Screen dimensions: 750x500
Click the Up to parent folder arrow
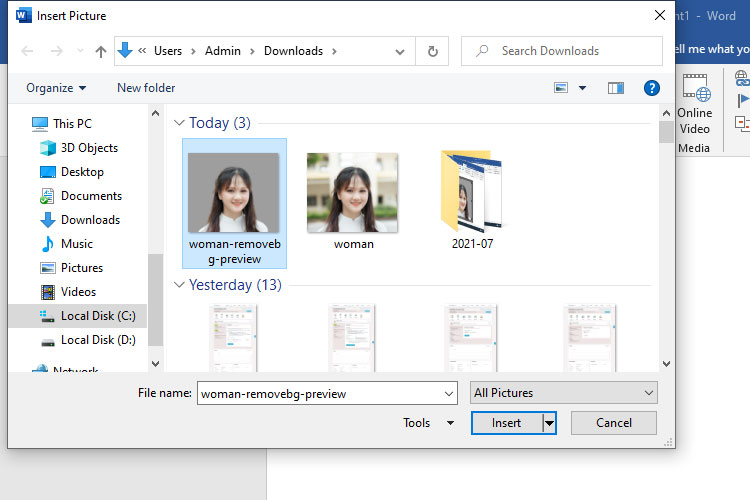100,51
